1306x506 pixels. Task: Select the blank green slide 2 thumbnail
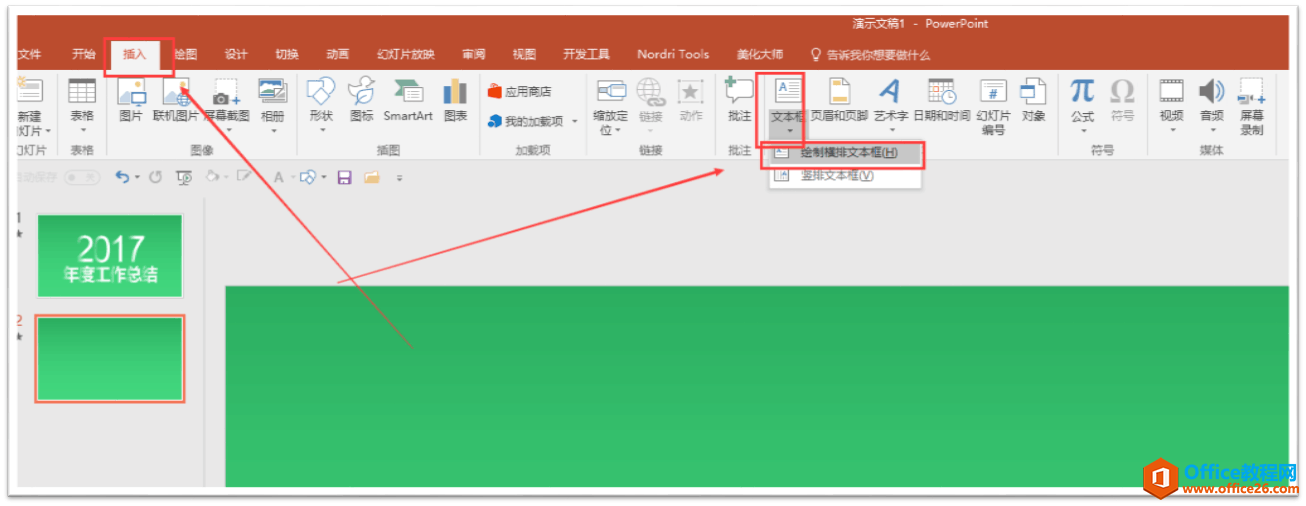tap(110, 358)
